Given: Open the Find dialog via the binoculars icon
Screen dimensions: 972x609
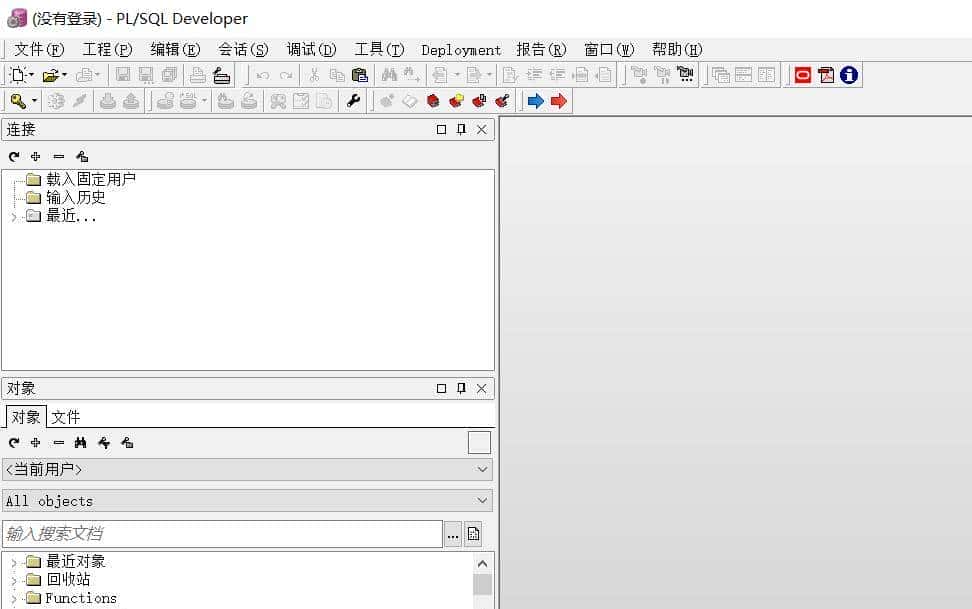Looking at the screenshot, I should (x=388, y=75).
